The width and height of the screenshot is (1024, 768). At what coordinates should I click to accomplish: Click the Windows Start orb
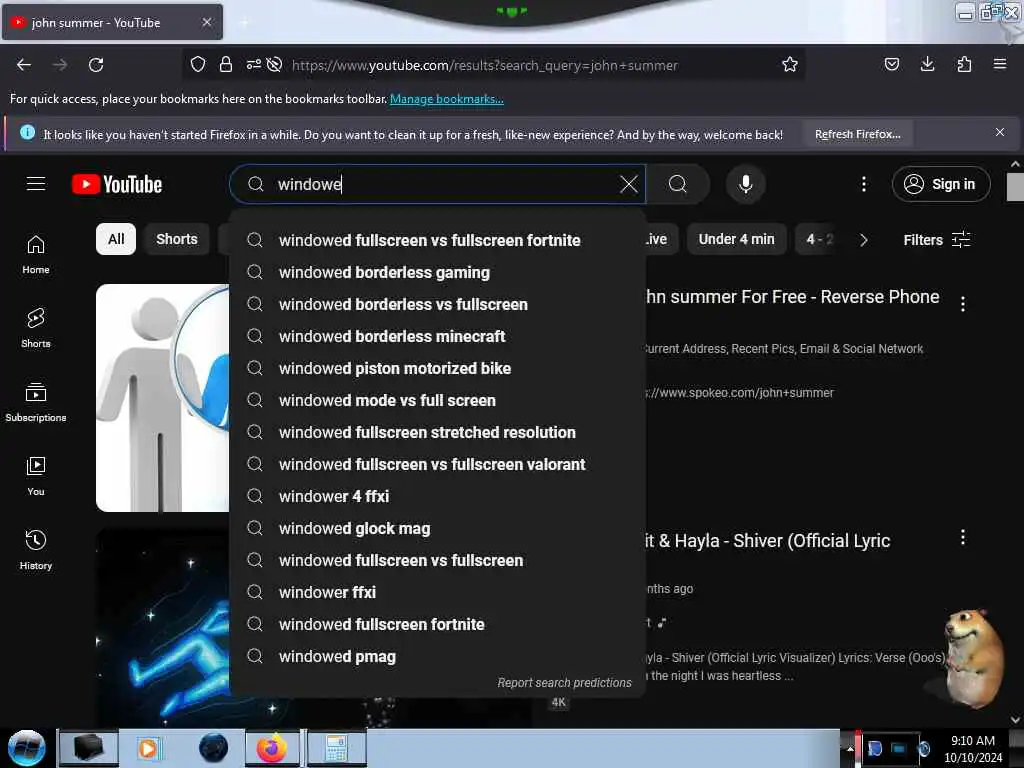pos(27,748)
